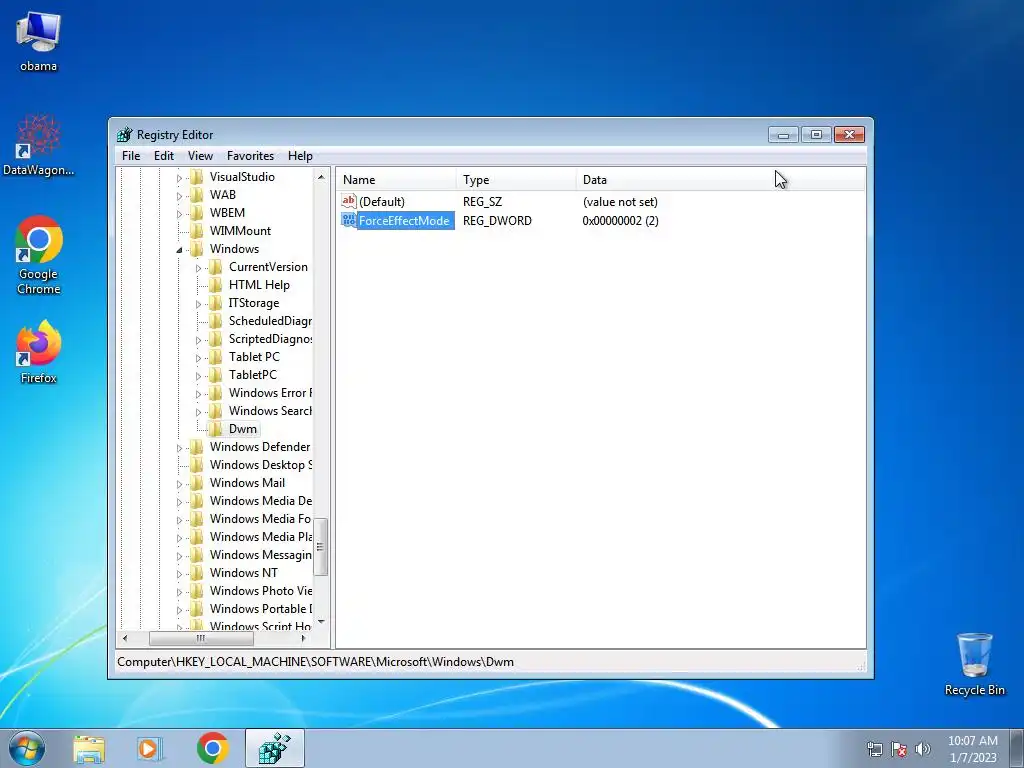
Task: Expand the WBEM key
Action: pyautogui.click(x=179, y=214)
